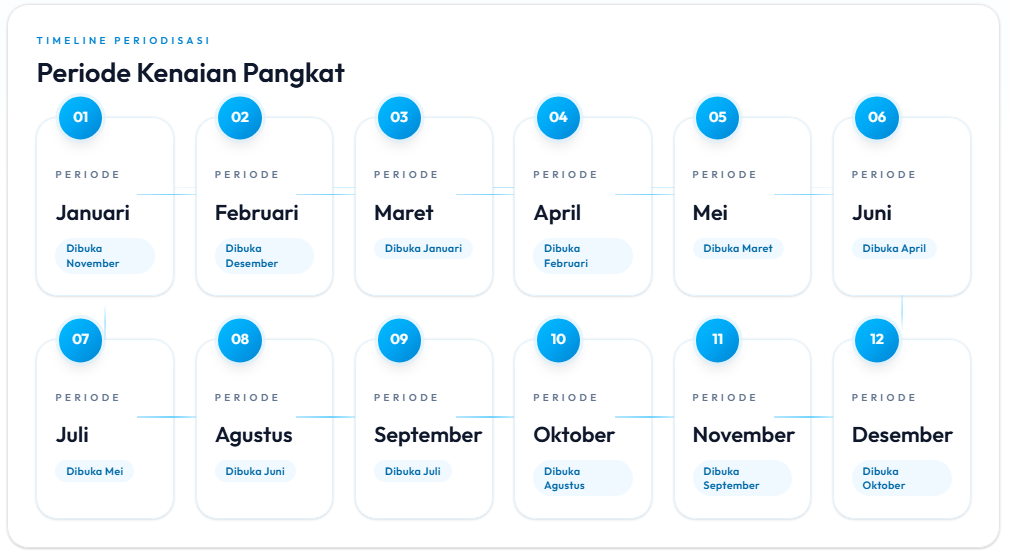Open the April period card

582,207
